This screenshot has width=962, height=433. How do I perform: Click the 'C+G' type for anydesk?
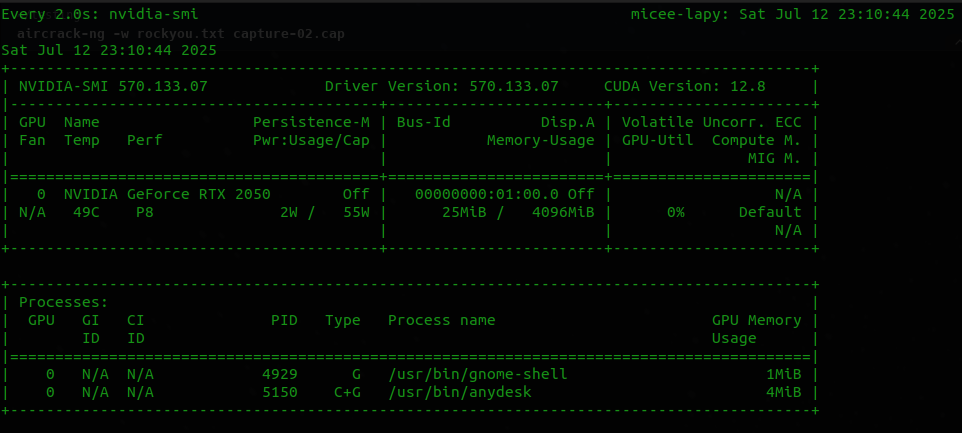point(348,392)
